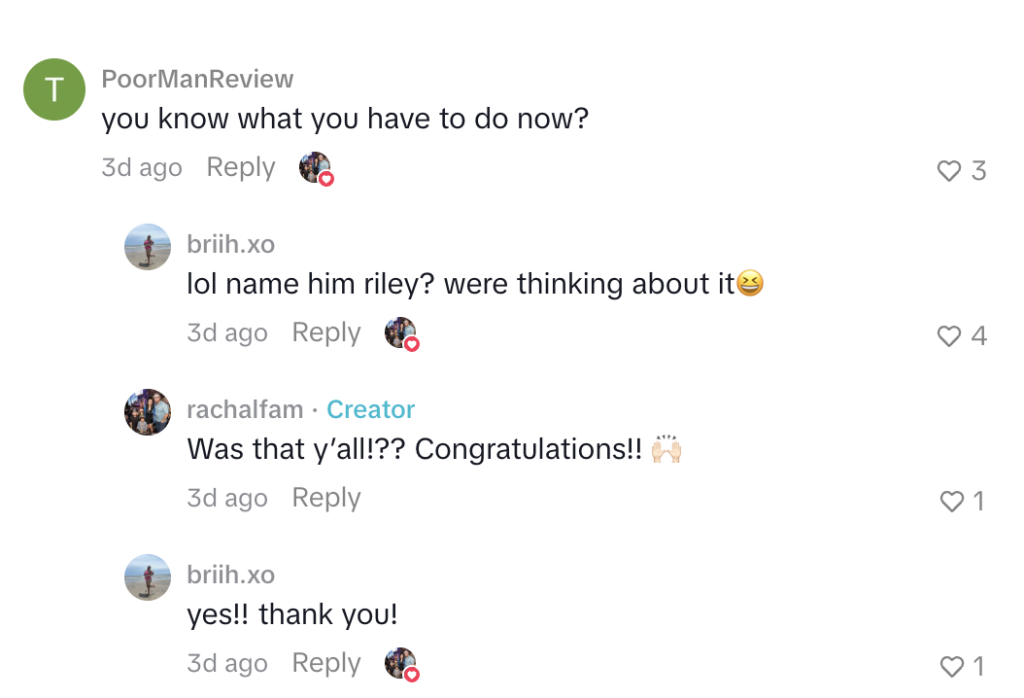This screenshot has height=698, width=1024.
Task: Click creator-liked badge under 'name him riley' reply
Action: pyautogui.click(x=401, y=333)
